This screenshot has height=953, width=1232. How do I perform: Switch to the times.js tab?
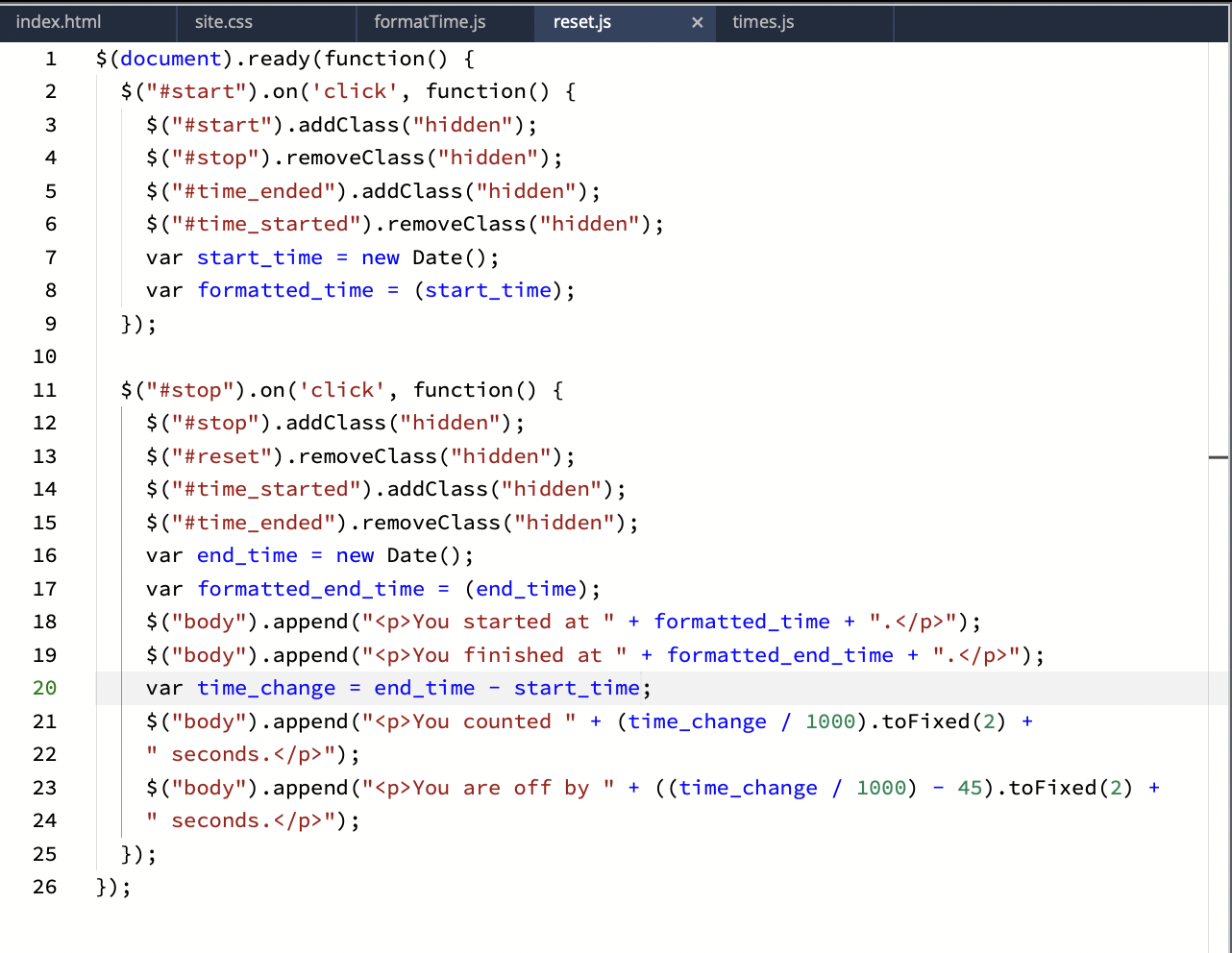762,21
